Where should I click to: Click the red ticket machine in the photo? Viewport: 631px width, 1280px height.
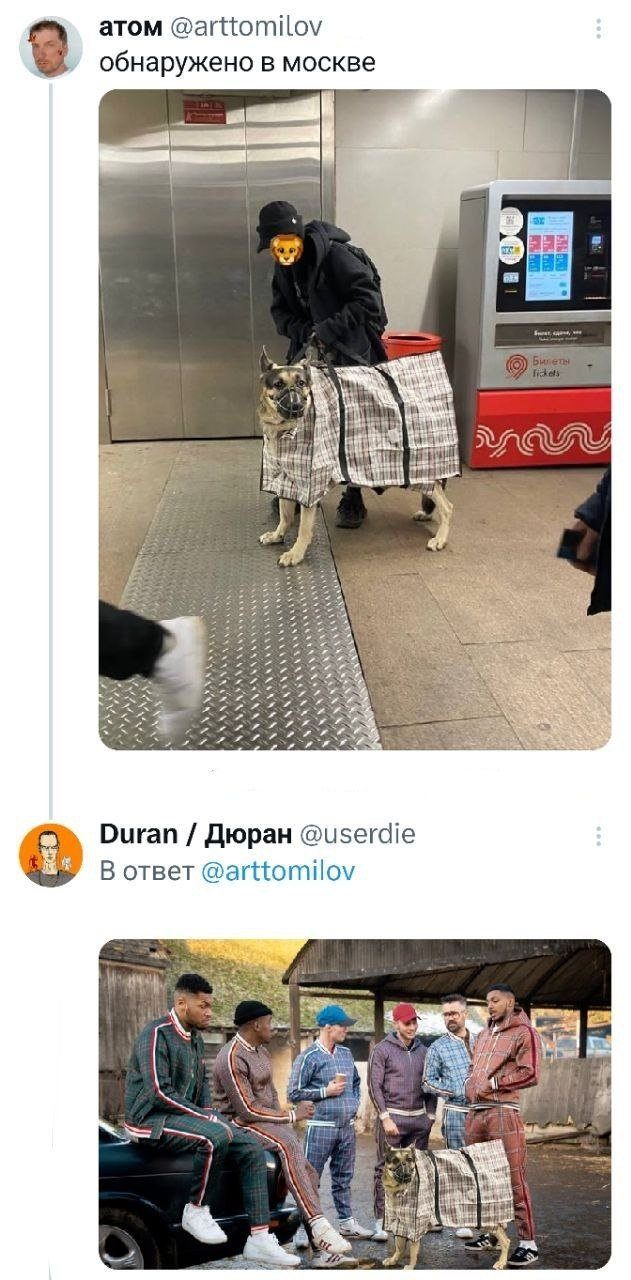(535, 324)
